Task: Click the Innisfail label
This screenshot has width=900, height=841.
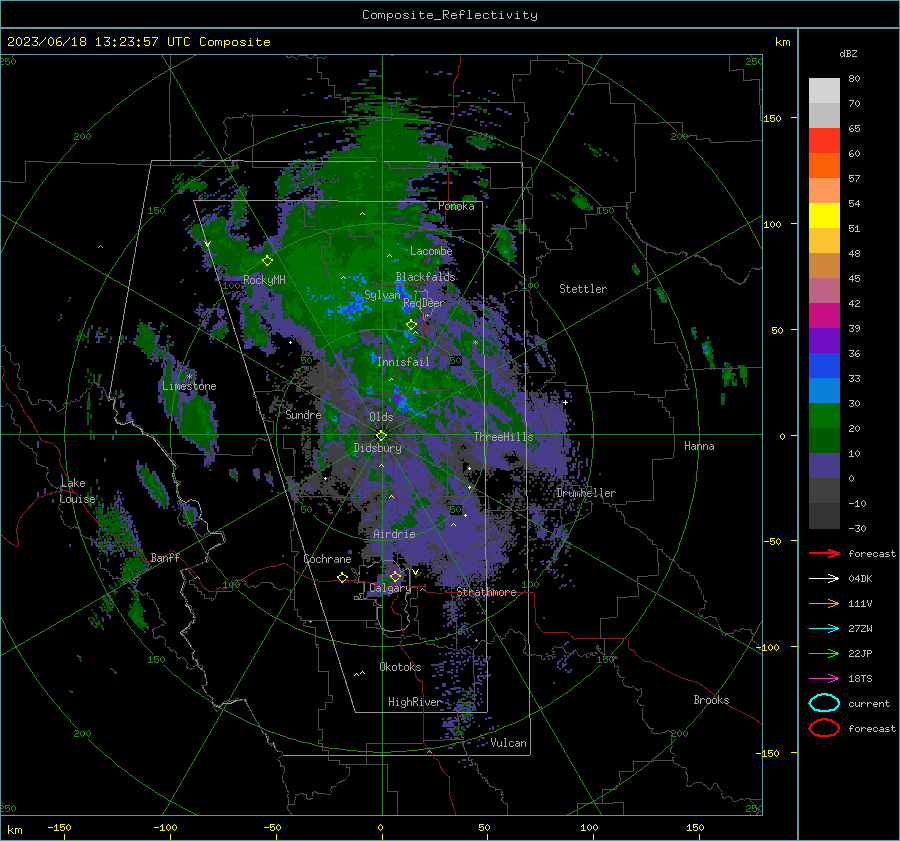Action: pyautogui.click(x=404, y=362)
